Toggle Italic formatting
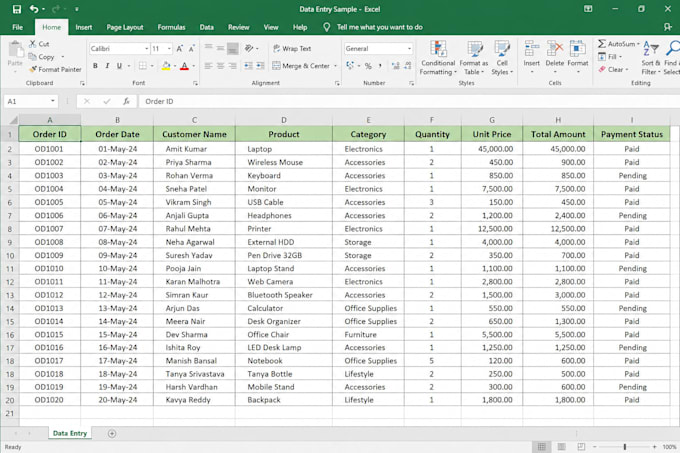The height and width of the screenshot is (453, 680). coord(107,66)
